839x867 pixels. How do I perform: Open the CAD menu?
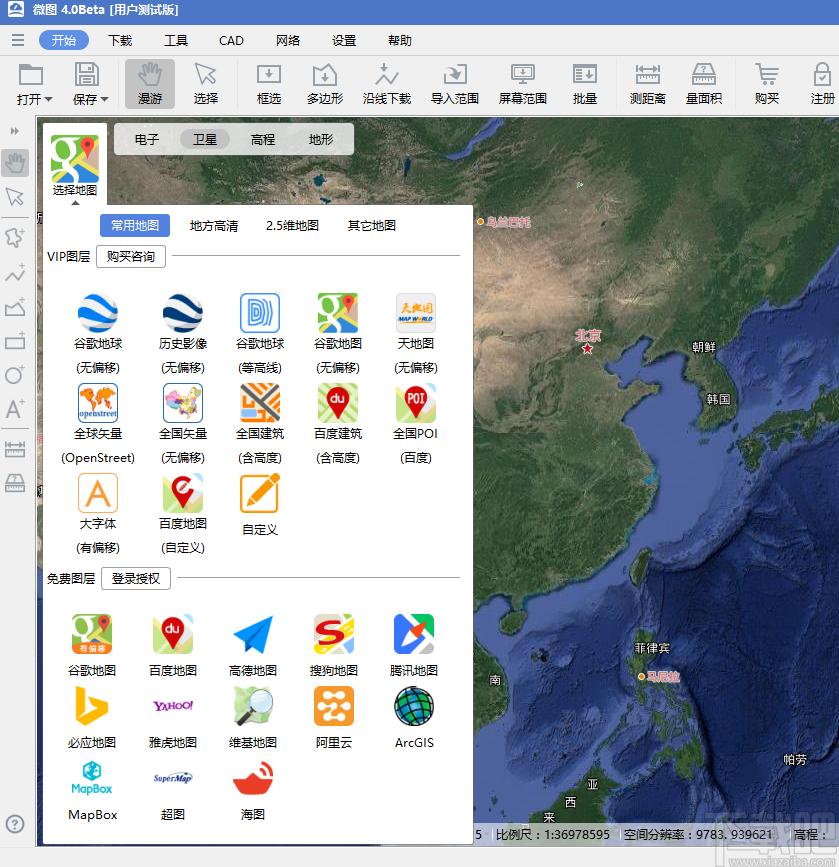click(231, 40)
